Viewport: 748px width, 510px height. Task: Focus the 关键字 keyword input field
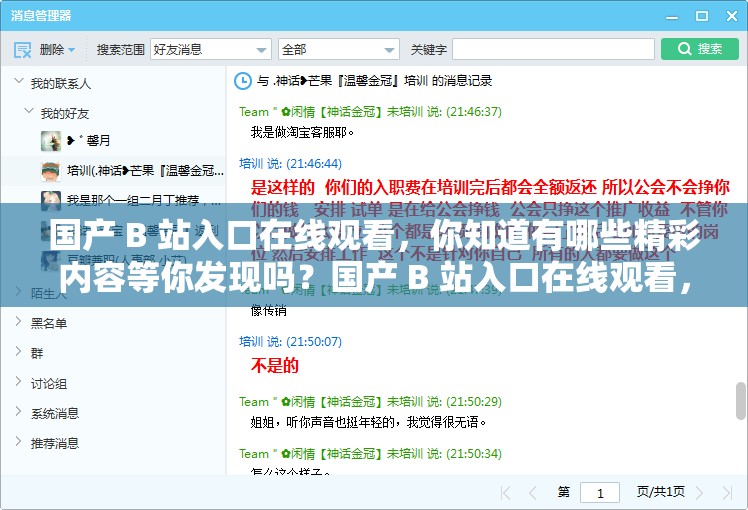(x=553, y=49)
